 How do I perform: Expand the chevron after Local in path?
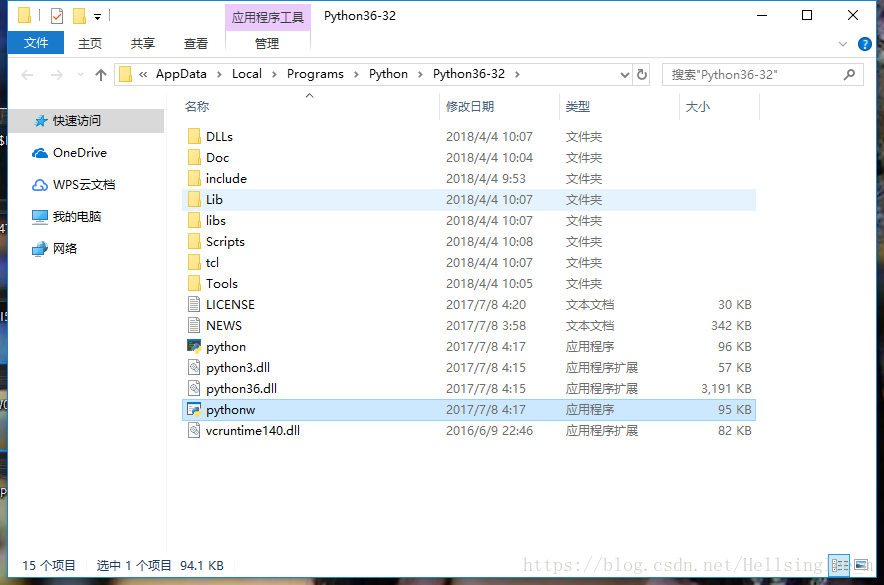[274, 74]
